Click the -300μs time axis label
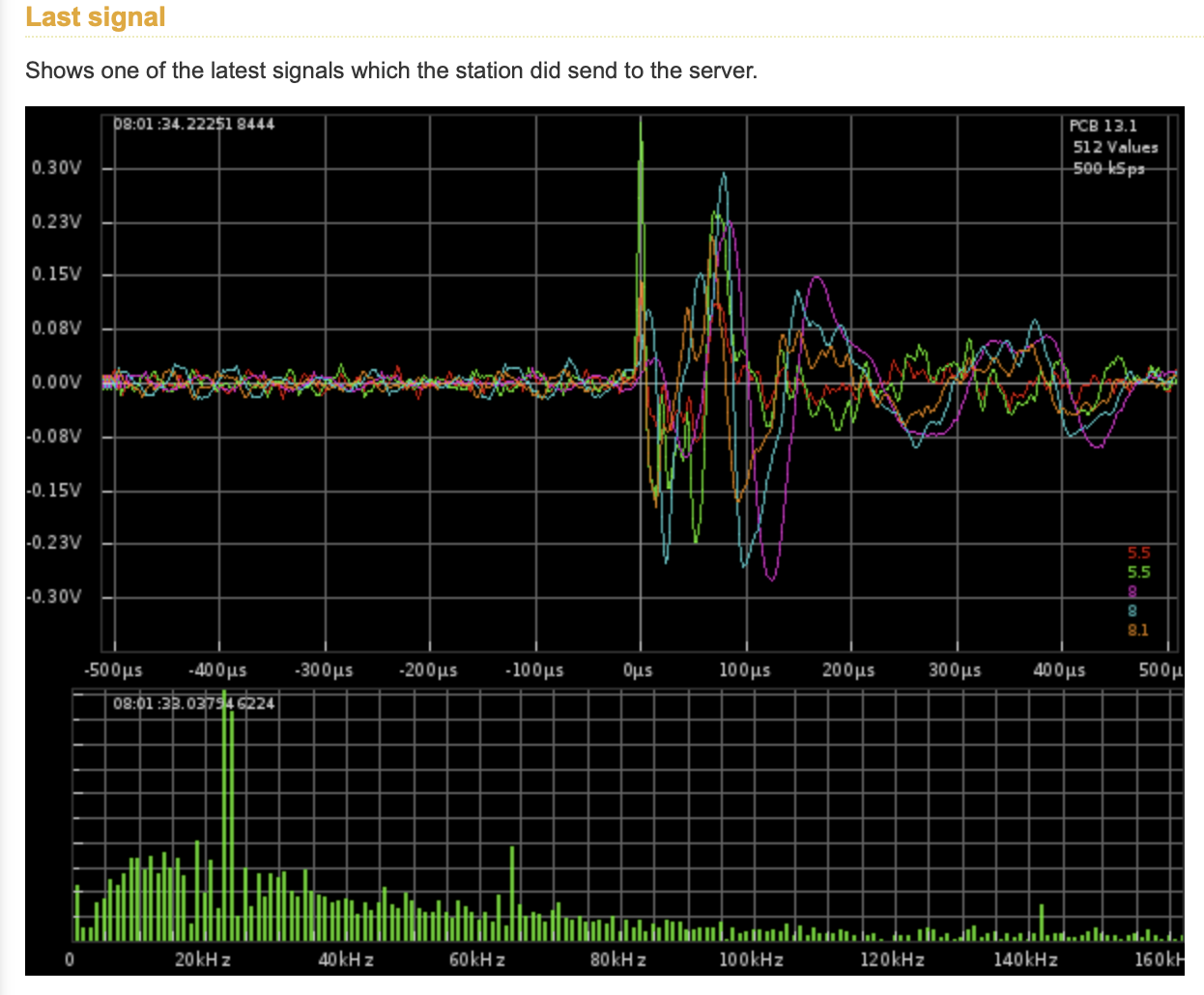 [324, 669]
